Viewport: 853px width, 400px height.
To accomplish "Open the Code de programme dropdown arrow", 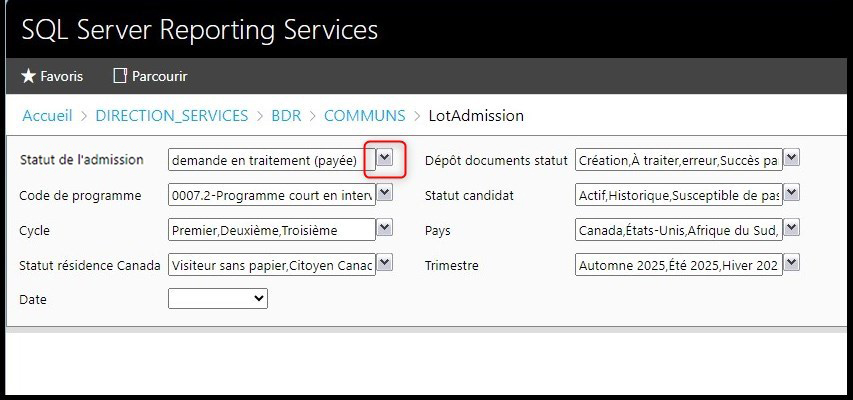I will (x=385, y=194).
